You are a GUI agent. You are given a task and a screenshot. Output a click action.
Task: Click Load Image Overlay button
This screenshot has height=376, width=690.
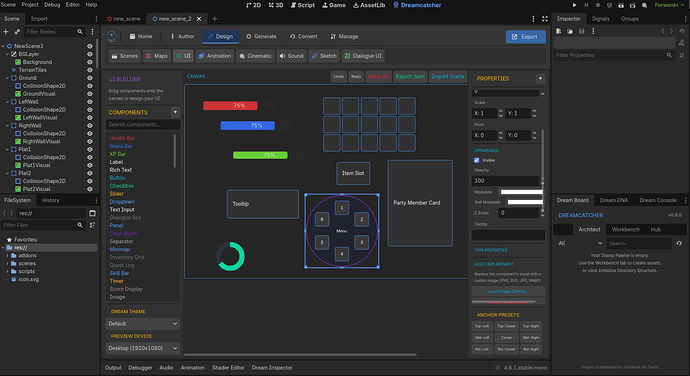click(508, 291)
